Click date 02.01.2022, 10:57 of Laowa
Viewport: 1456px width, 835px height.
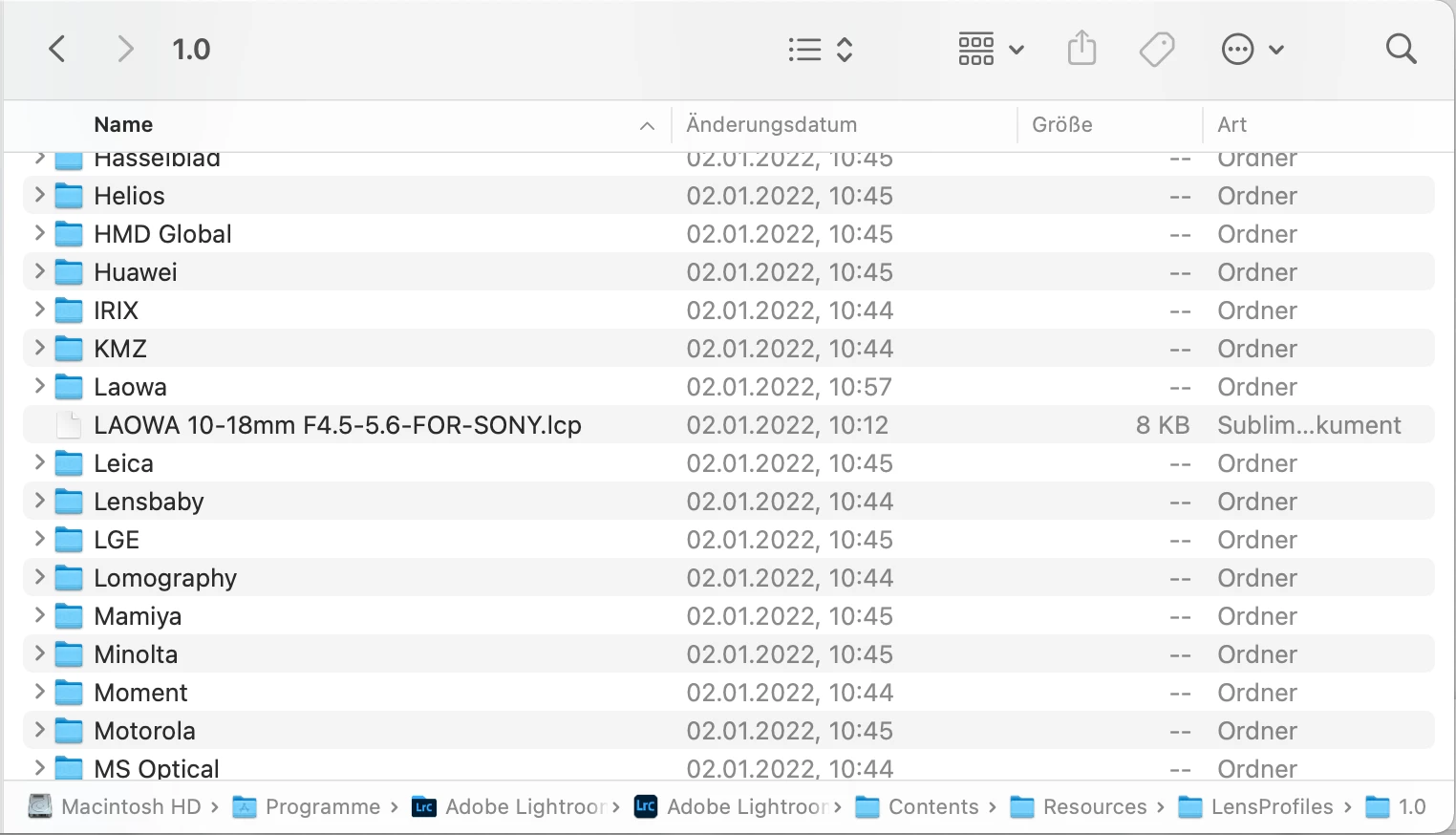coord(789,387)
